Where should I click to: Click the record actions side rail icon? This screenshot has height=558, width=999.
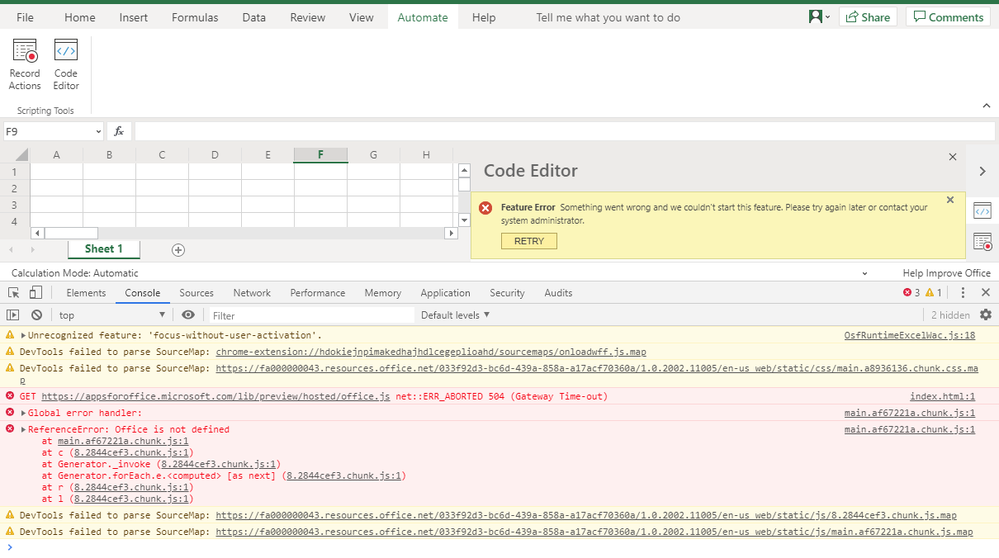(982, 242)
